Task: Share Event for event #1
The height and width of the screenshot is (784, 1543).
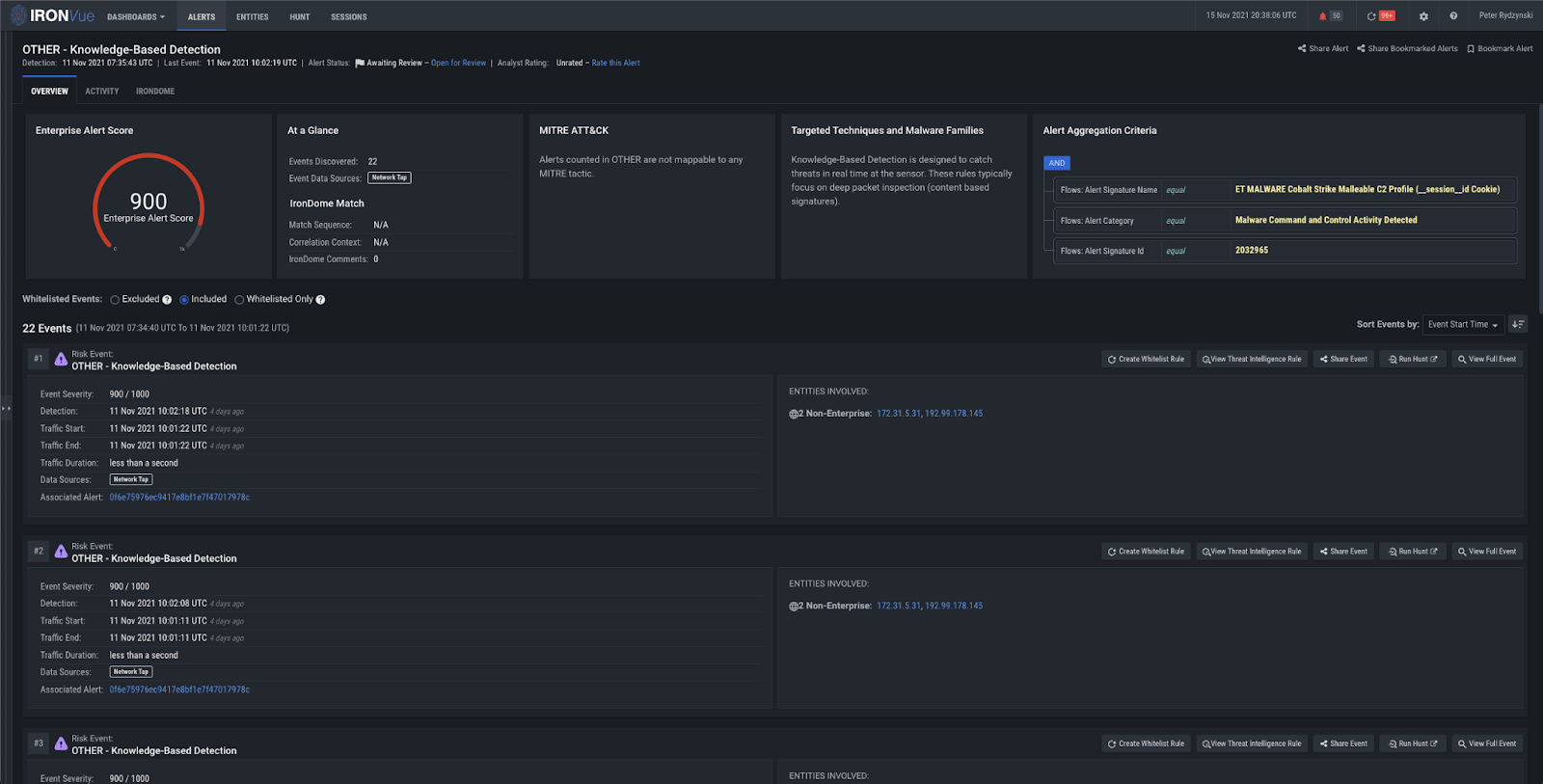Action: point(1343,359)
